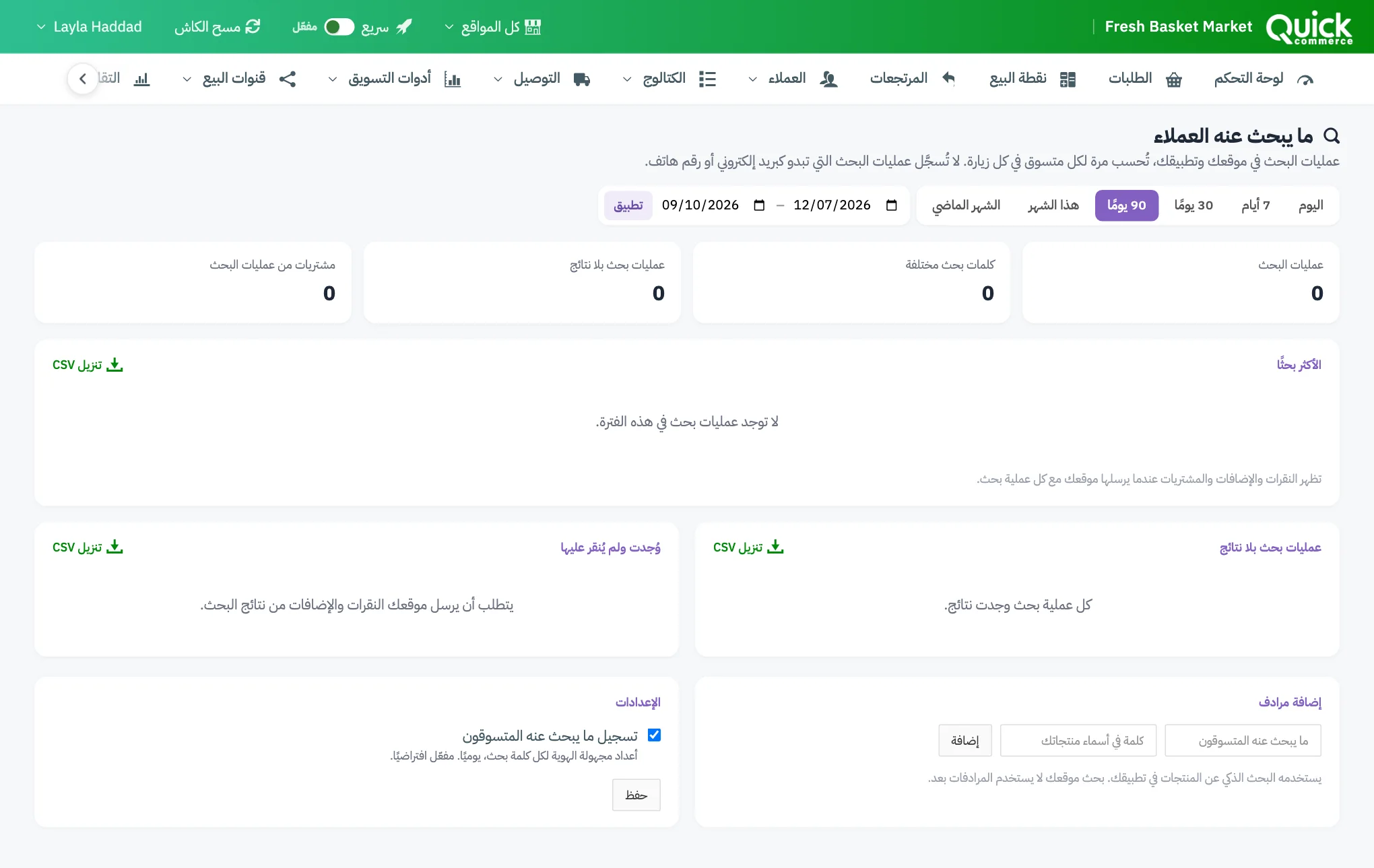1374x868 pixels.
Task: Toggle the سريع fast mode switch
Action: point(339,27)
